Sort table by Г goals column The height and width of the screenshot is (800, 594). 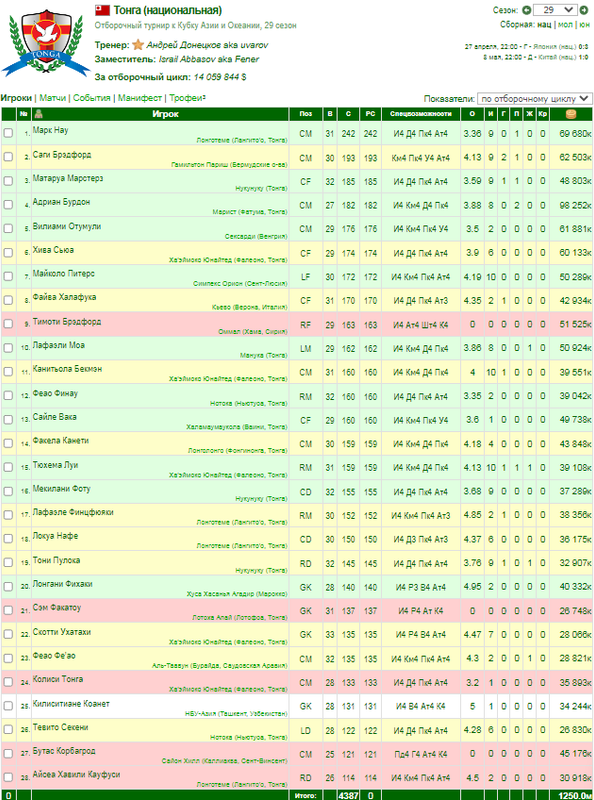coord(504,114)
